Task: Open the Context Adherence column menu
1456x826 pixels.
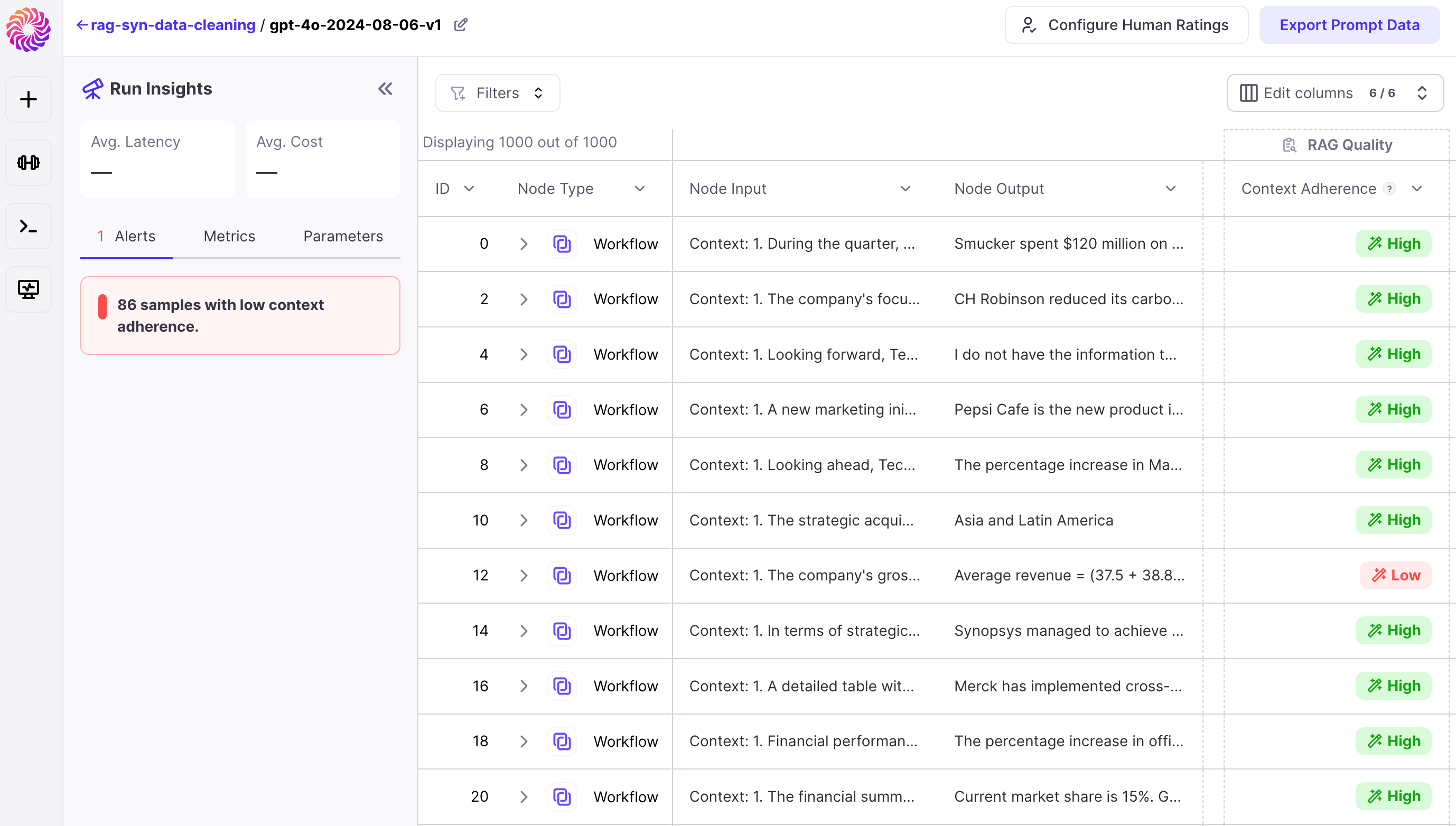Action: [x=1417, y=189]
